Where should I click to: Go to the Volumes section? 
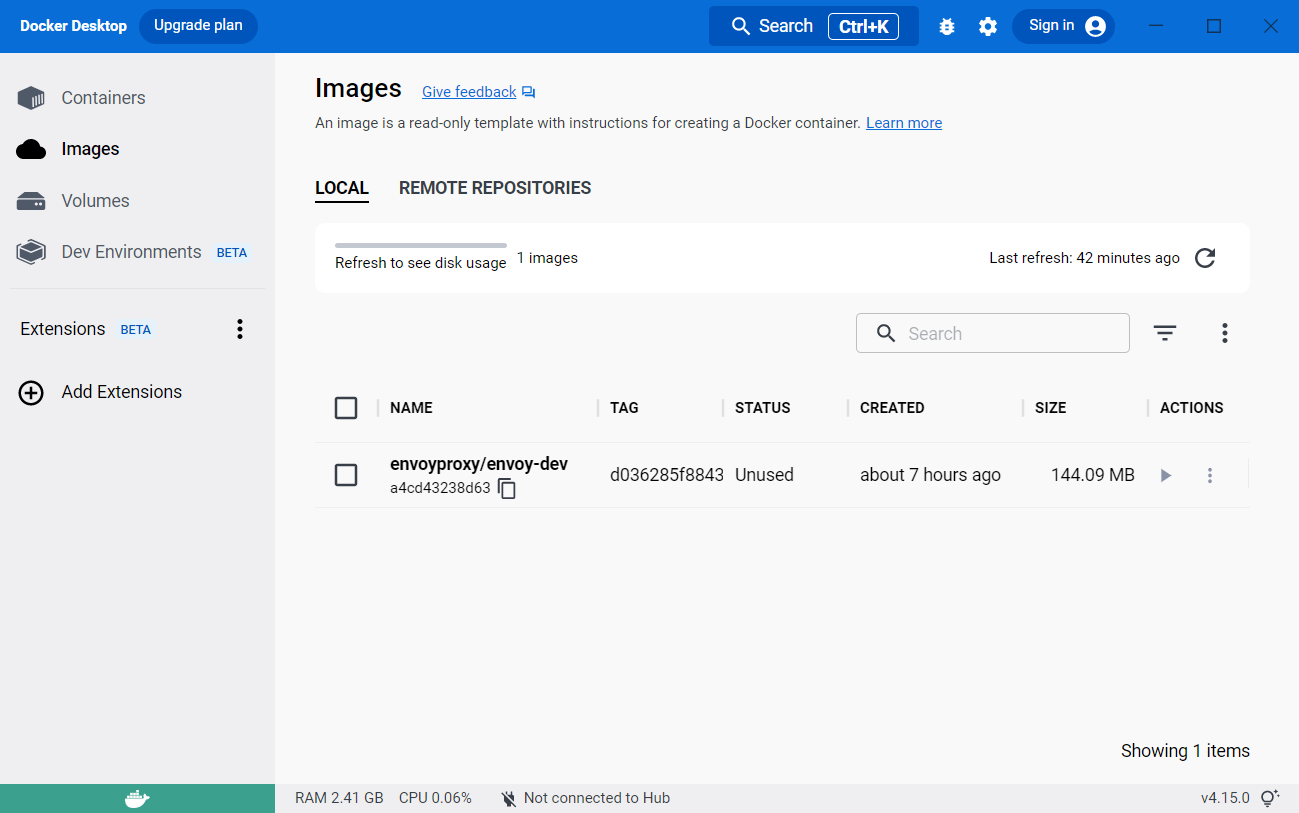point(95,201)
